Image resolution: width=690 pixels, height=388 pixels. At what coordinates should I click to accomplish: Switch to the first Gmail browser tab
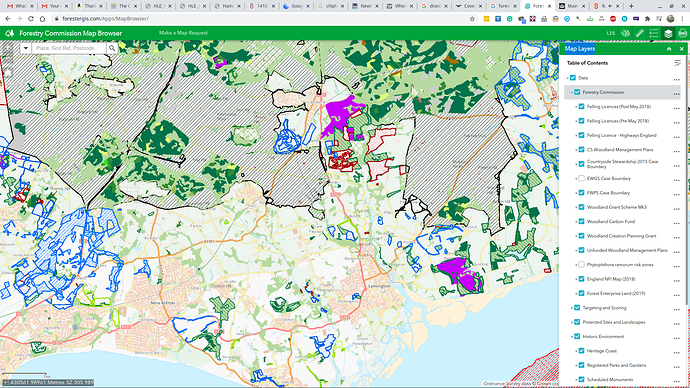tap(20, 6)
